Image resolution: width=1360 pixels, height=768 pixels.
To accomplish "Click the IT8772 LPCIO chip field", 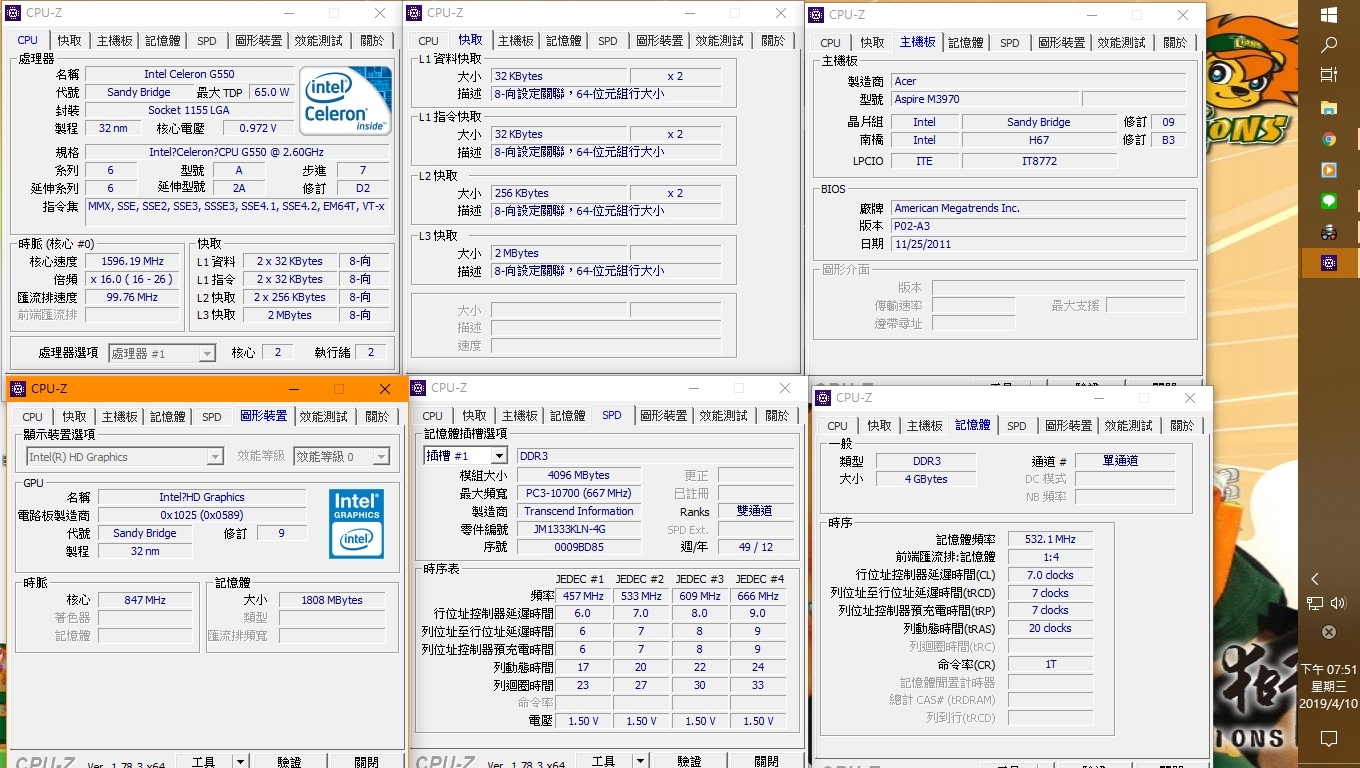I will click(1039, 161).
